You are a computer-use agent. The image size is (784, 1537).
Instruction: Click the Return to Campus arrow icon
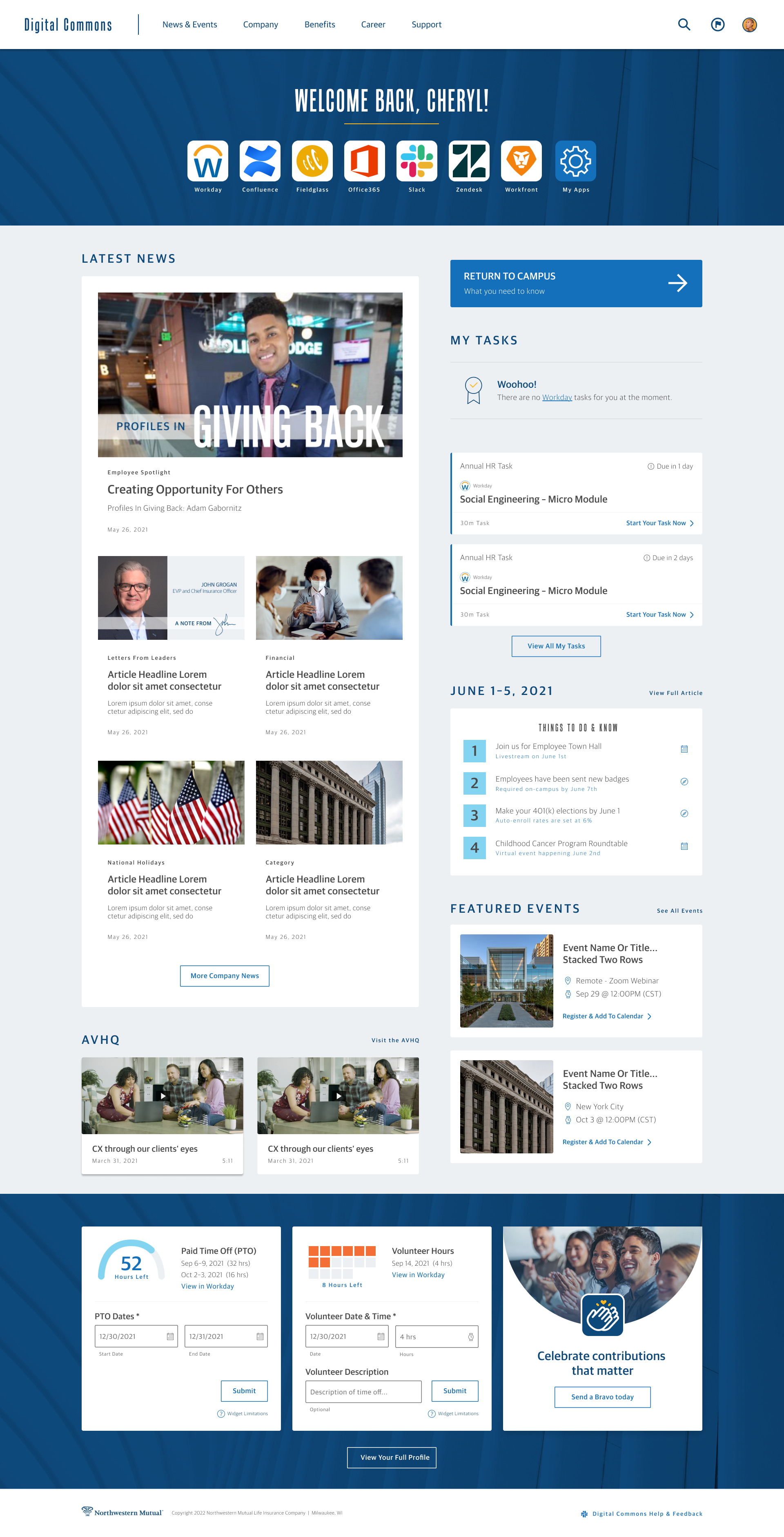tap(677, 283)
